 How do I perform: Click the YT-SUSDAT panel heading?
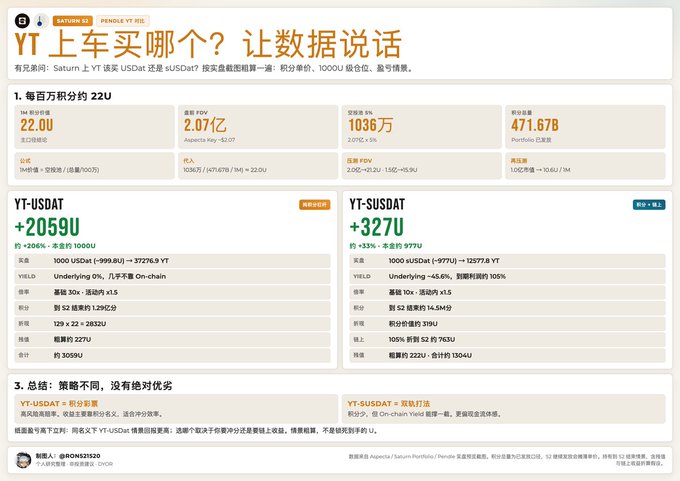coord(377,204)
